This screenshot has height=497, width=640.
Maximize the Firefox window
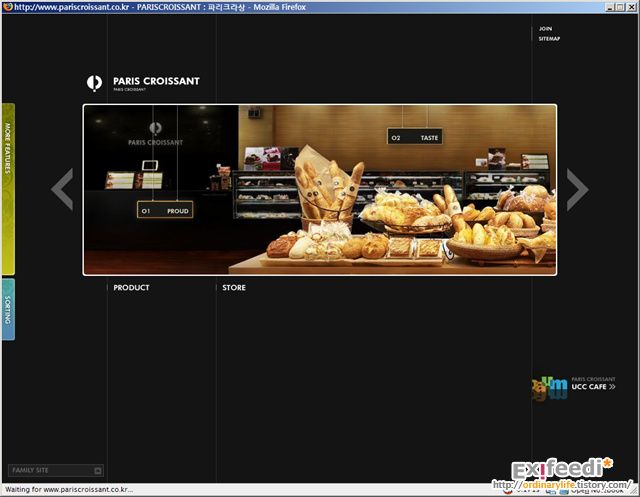pyautogui.click(x=620, y=7)
